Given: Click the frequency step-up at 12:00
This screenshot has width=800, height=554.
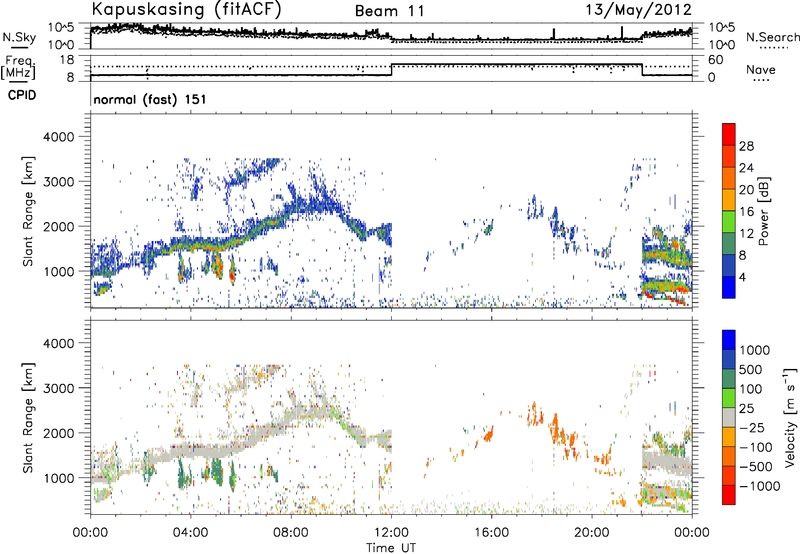Looking at the screenshot, I should pyautogui.click(x=391, y=70).
